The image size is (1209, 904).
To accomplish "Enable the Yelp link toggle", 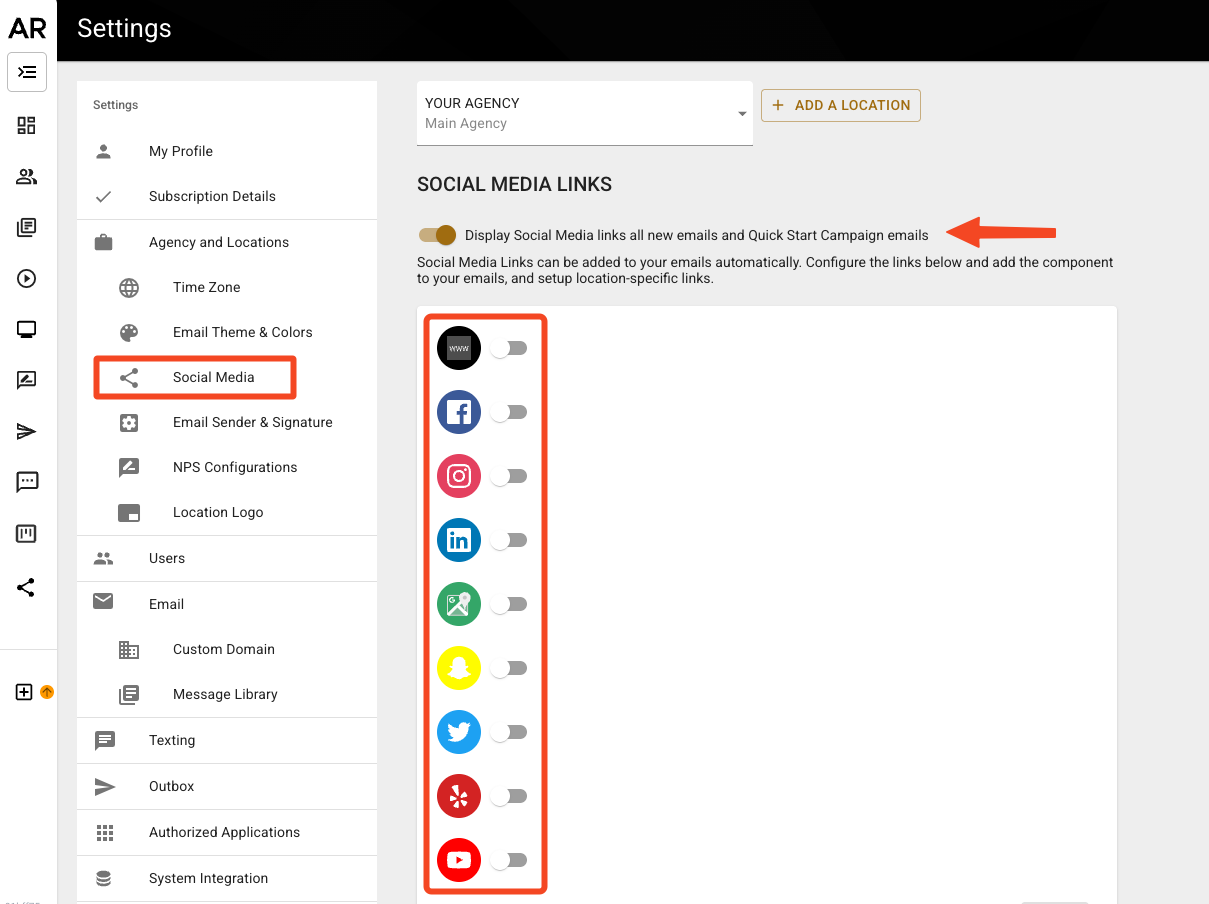I will pyautogui.click(x=509, y=796).
